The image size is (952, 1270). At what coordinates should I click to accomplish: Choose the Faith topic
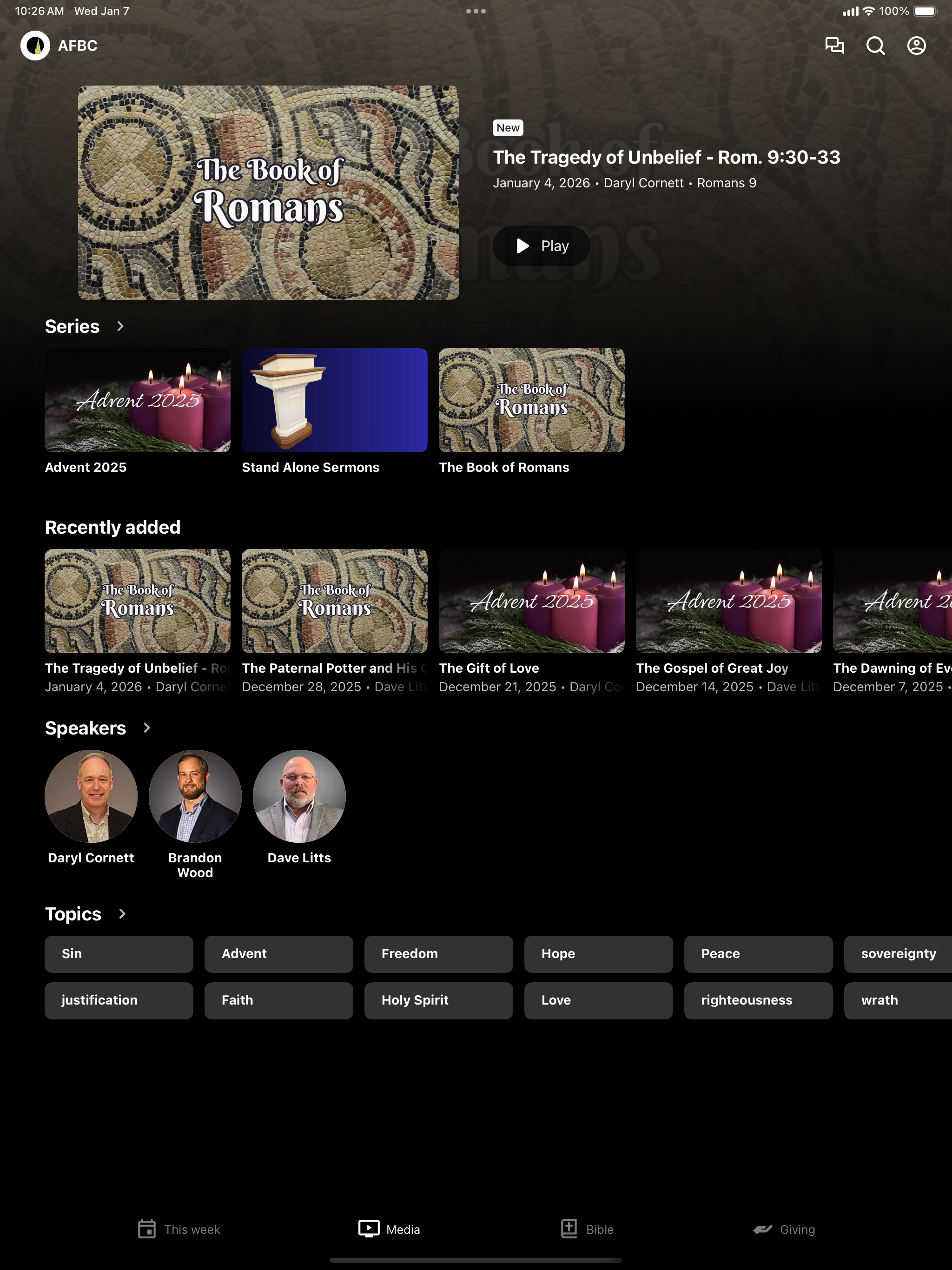coord(278,1001)
